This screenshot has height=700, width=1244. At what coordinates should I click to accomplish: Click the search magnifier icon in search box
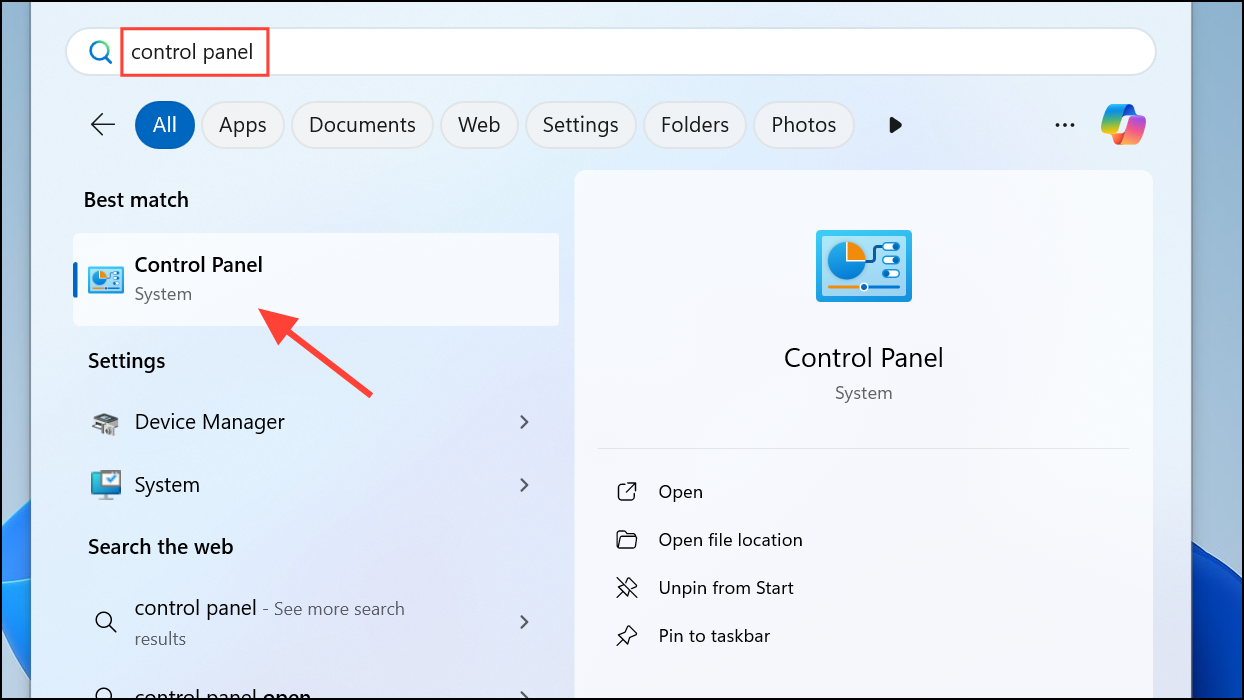100,52
